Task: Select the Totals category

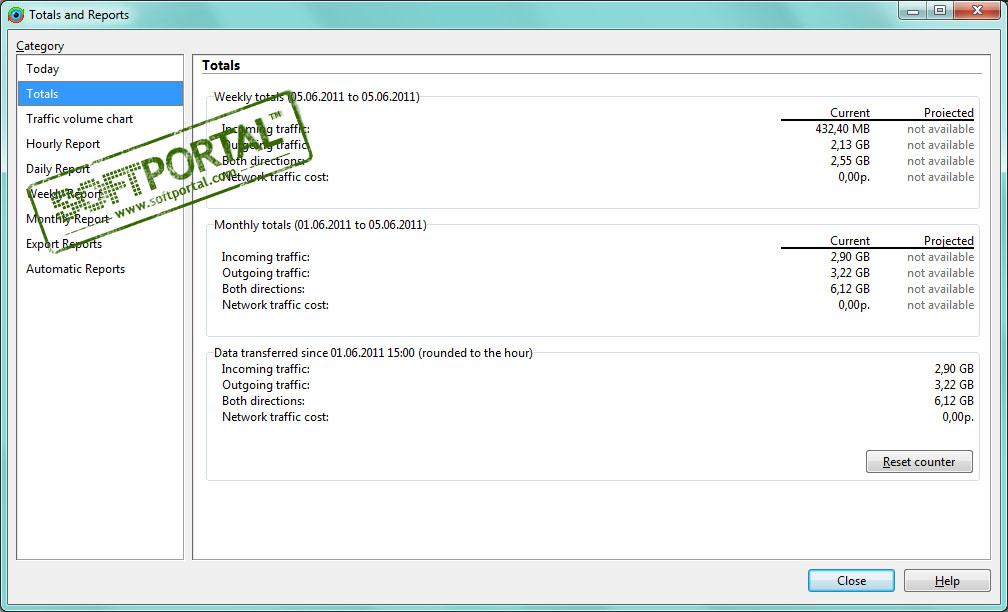Action: tap(100, 94)
